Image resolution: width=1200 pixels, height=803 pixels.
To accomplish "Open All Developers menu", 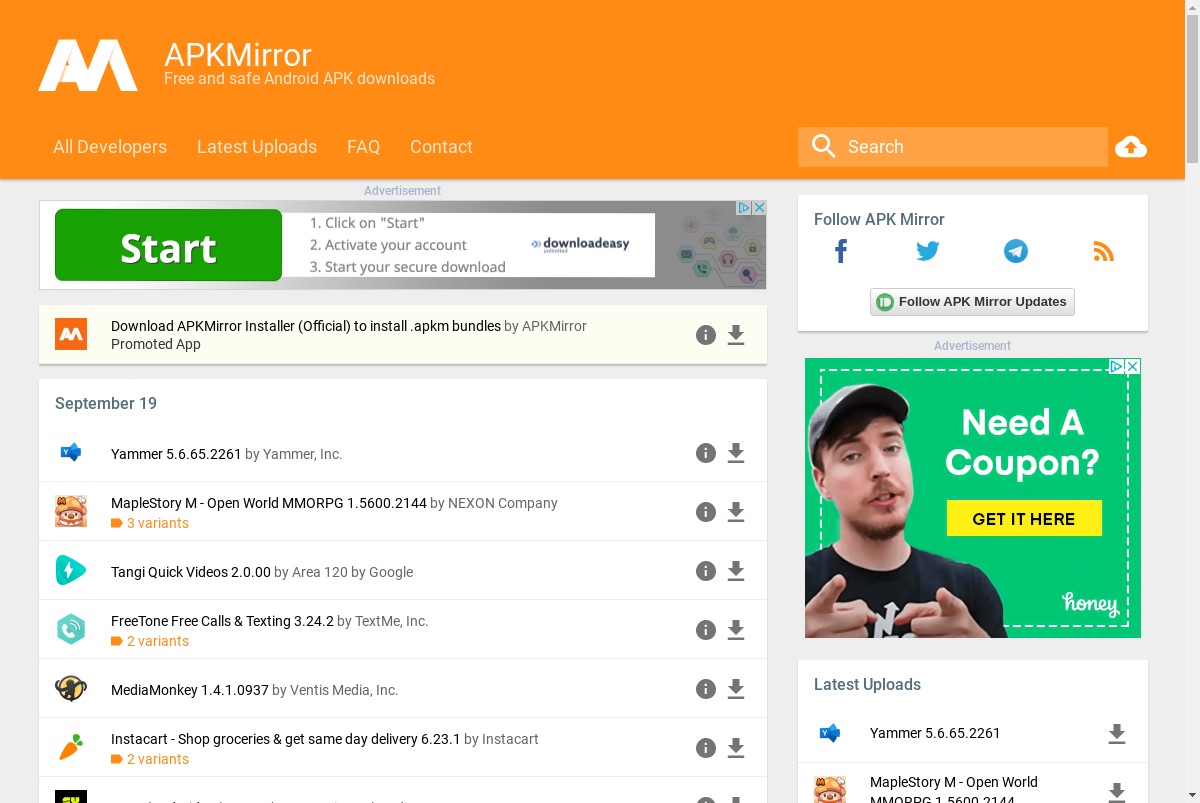I will pyautogui.click(x=110, y=147).
